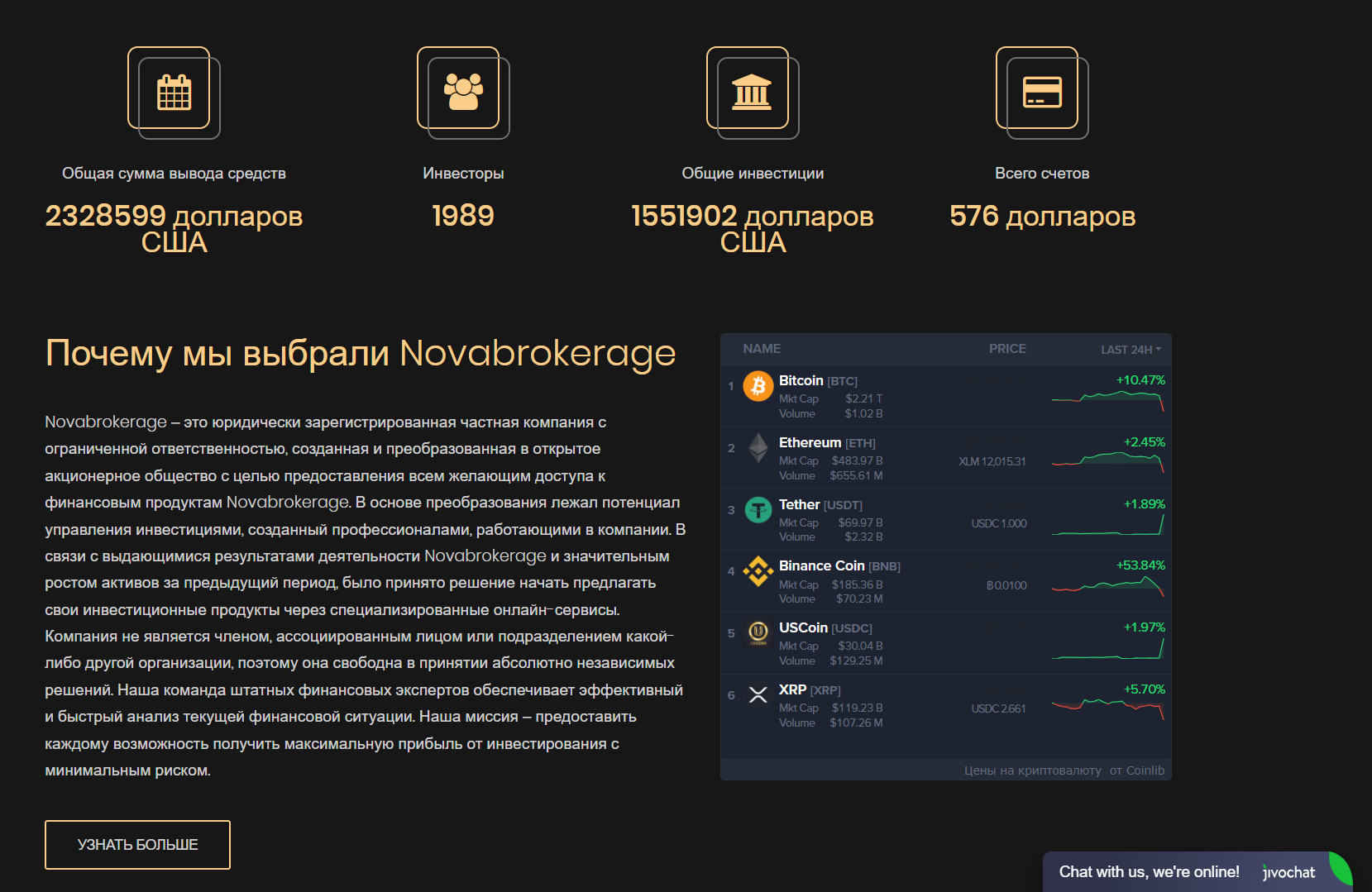
Task: Select the USCoin logo
Action: click(758, 634)
